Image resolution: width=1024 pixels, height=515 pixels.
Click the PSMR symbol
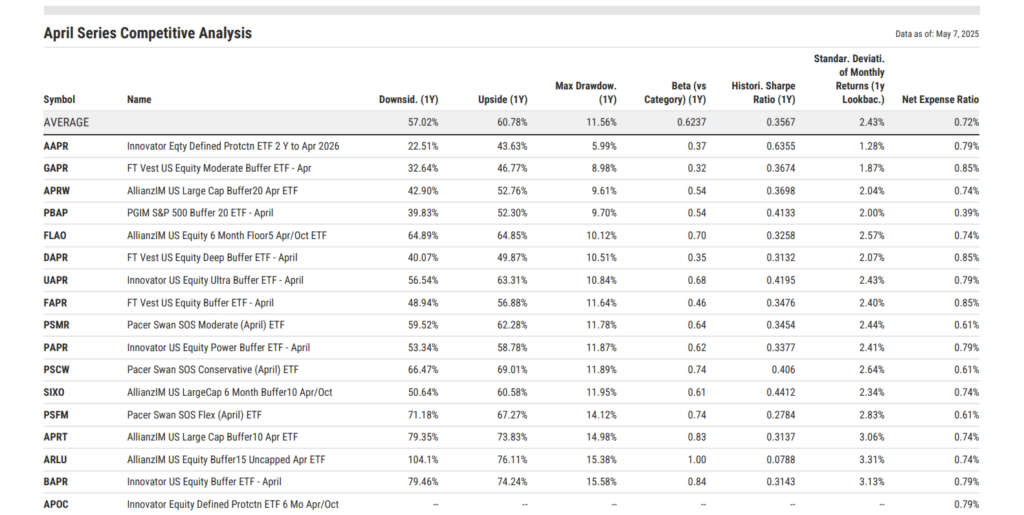click(56, 325)
